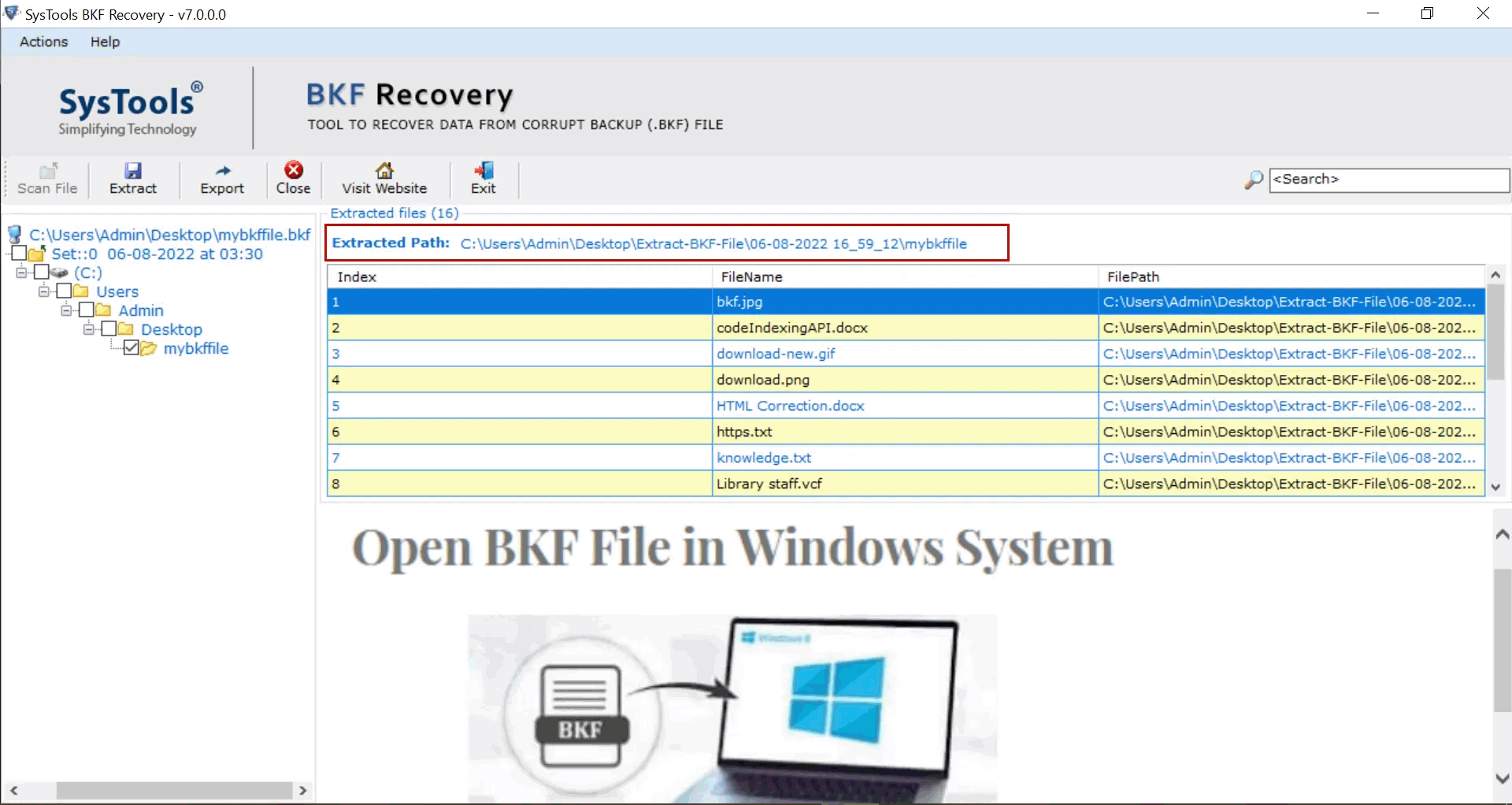Click the Search input field

(1388, 180)
